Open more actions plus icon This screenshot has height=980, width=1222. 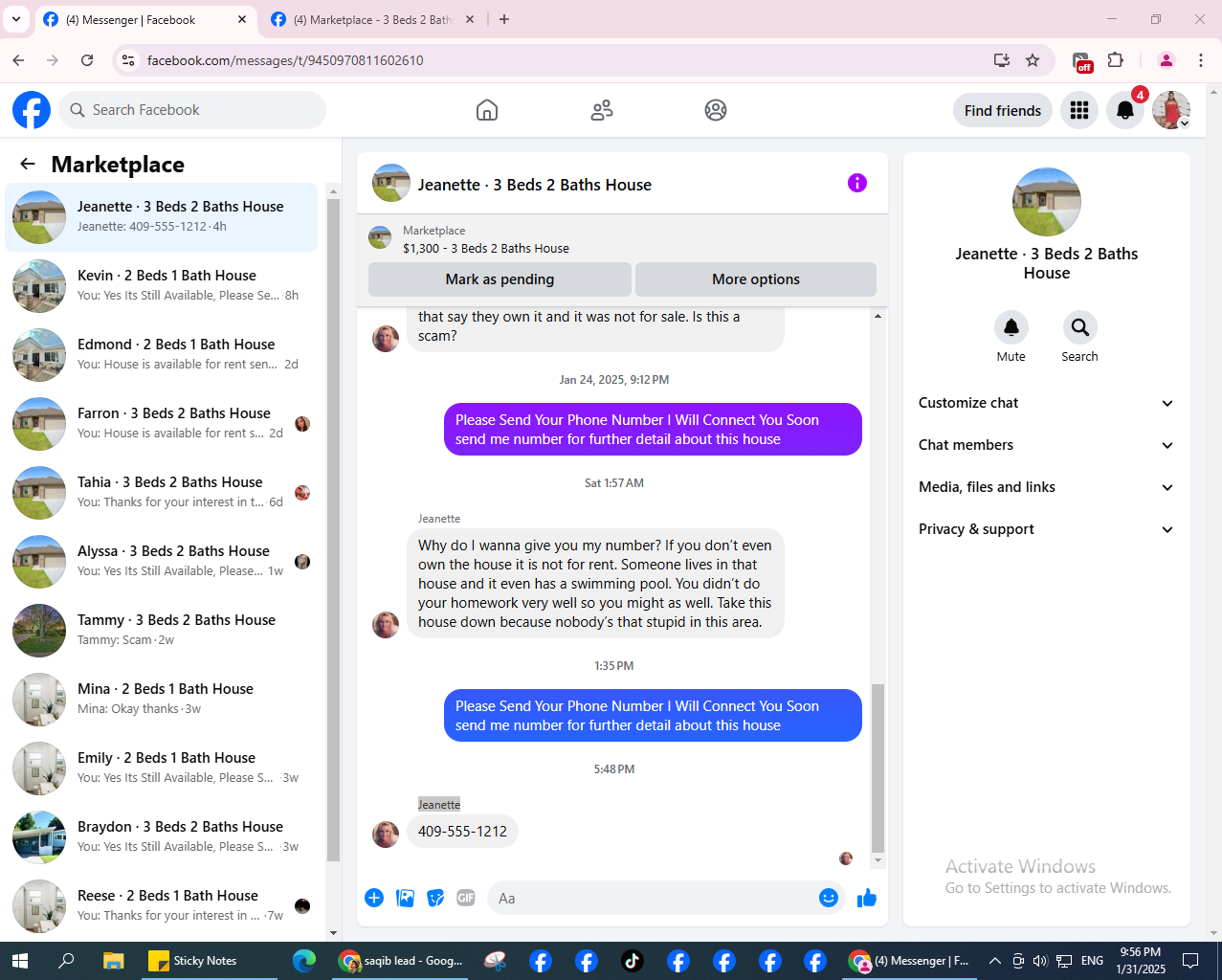coord(374,898)
